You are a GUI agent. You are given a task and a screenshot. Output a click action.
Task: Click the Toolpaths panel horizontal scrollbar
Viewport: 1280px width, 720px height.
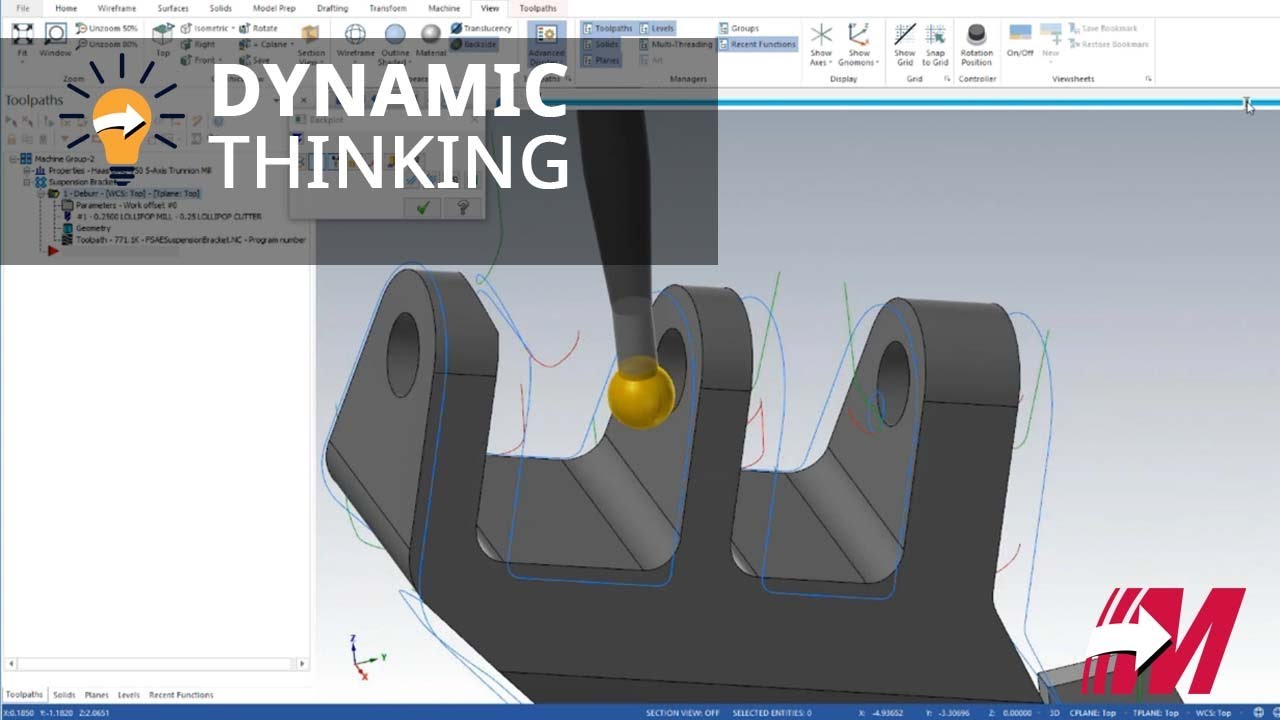155,664
